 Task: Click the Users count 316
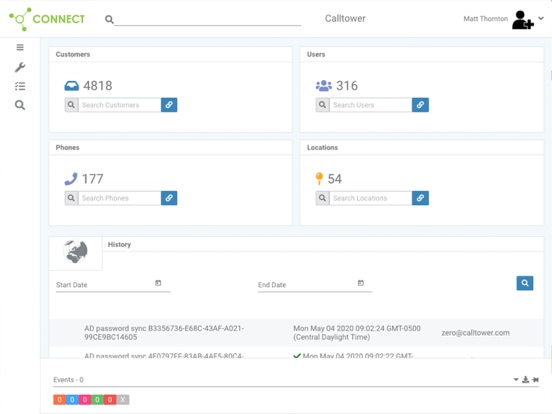click(347, 86)
